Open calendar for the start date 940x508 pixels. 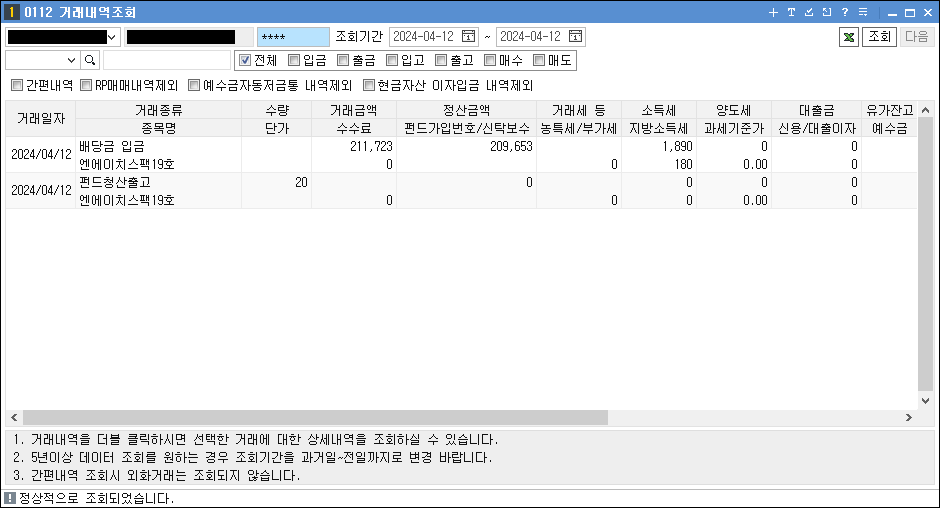point(468,37)
